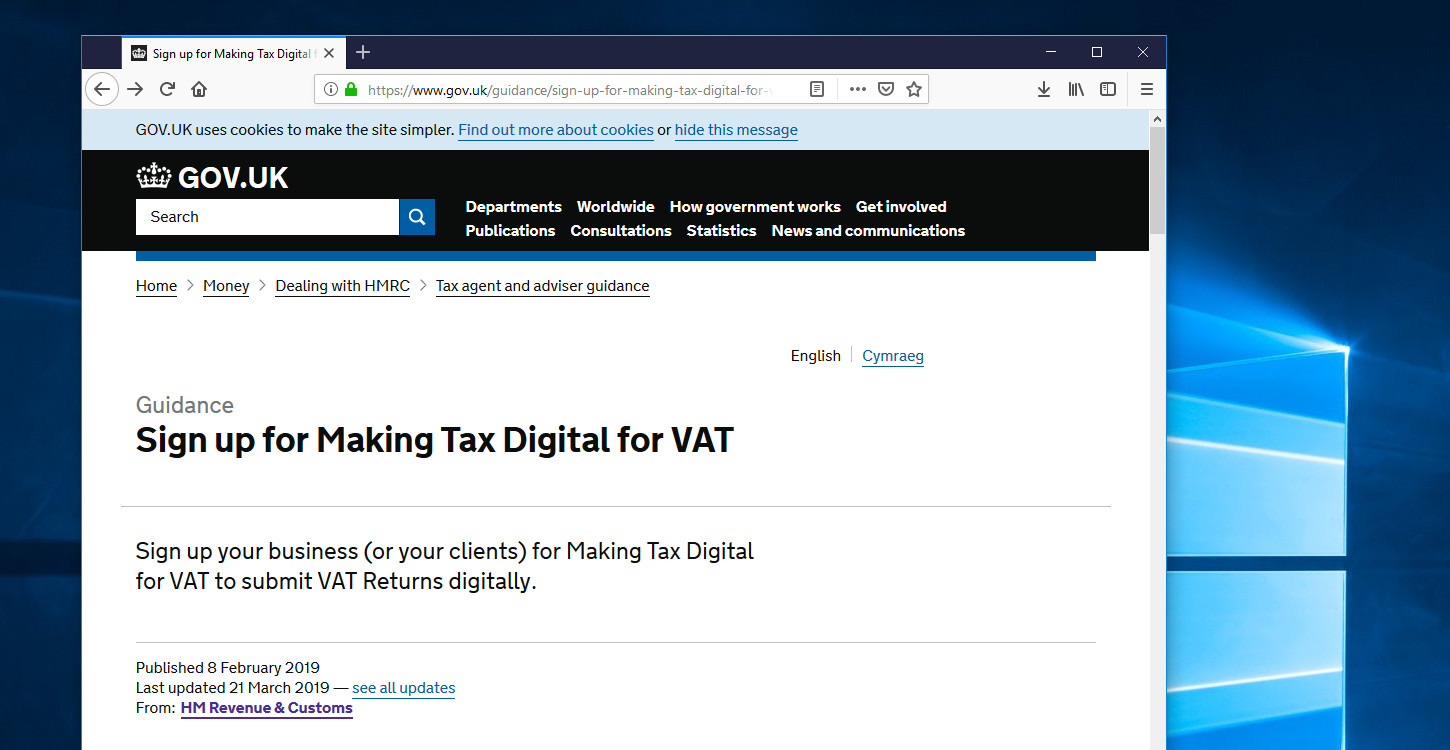Viewport: 1450px width, 750px height.
Task: Show site information for the padlock icon
Action: (x=351, y=89)
